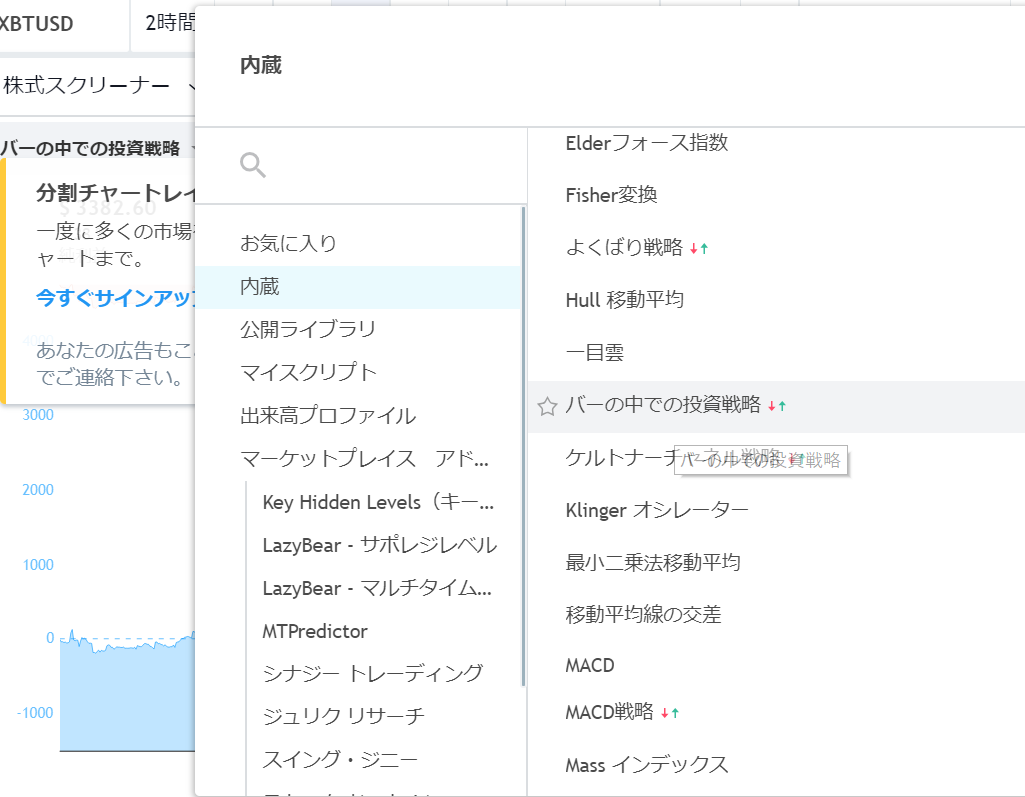
Task: Select the 内蔵 category
Action: pyautogui.click(x=260, y=287)
